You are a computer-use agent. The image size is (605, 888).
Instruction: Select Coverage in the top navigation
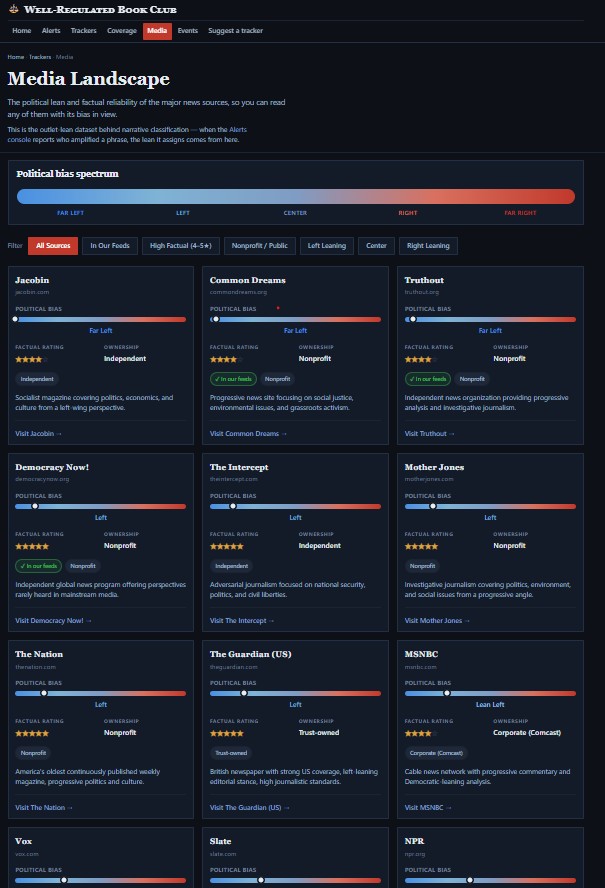coord(122,31)
